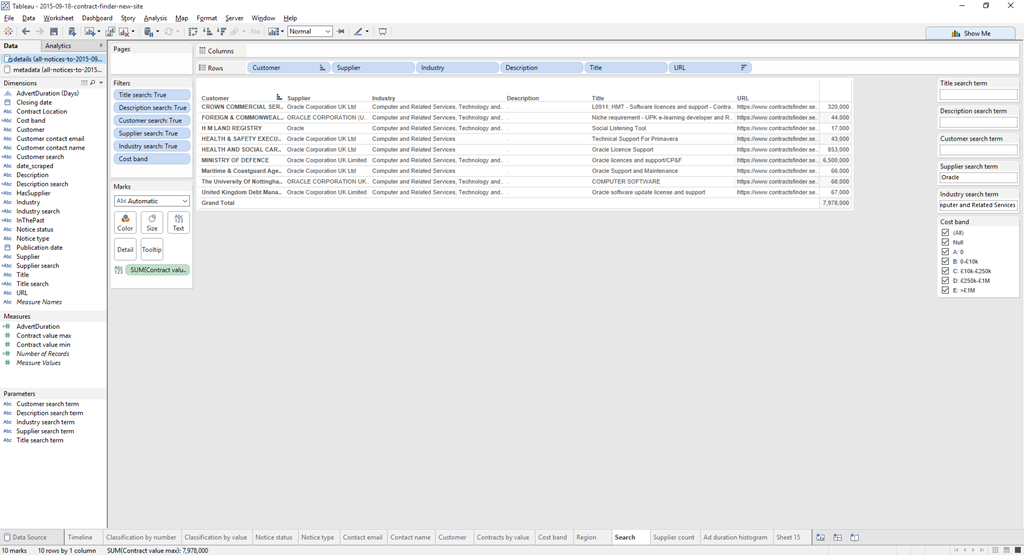Click the Sort Descending toolbar icon

(x=221, y=31)
